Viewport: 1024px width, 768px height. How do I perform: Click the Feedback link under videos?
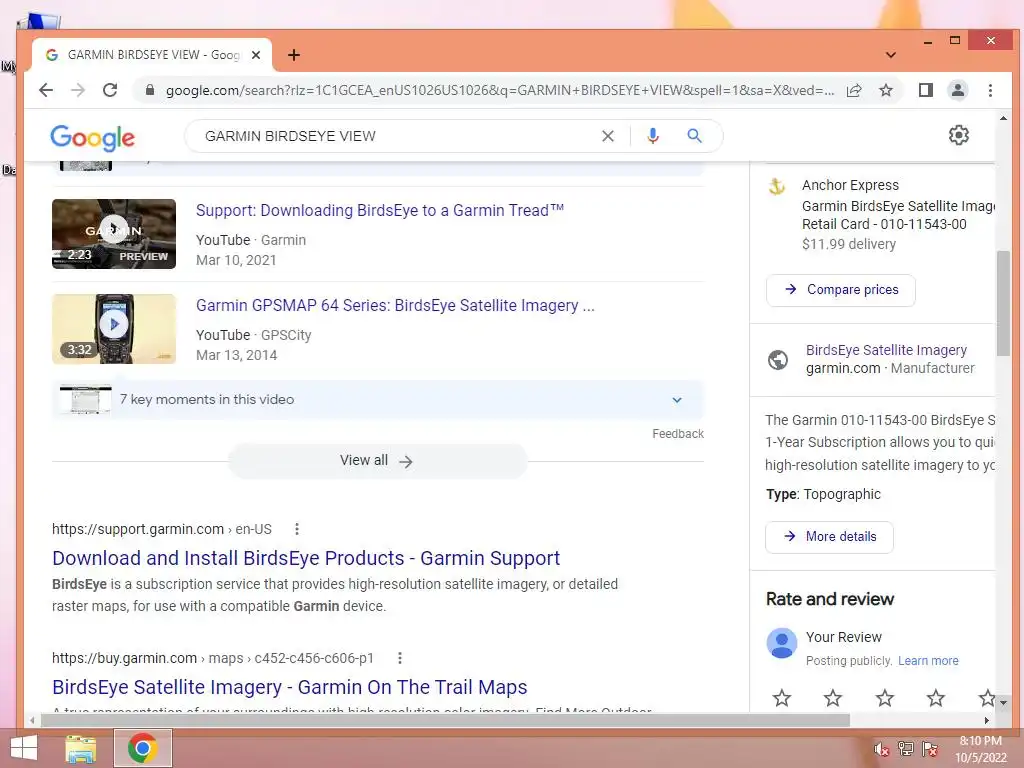pyautogui.click(x=677, y=434)
